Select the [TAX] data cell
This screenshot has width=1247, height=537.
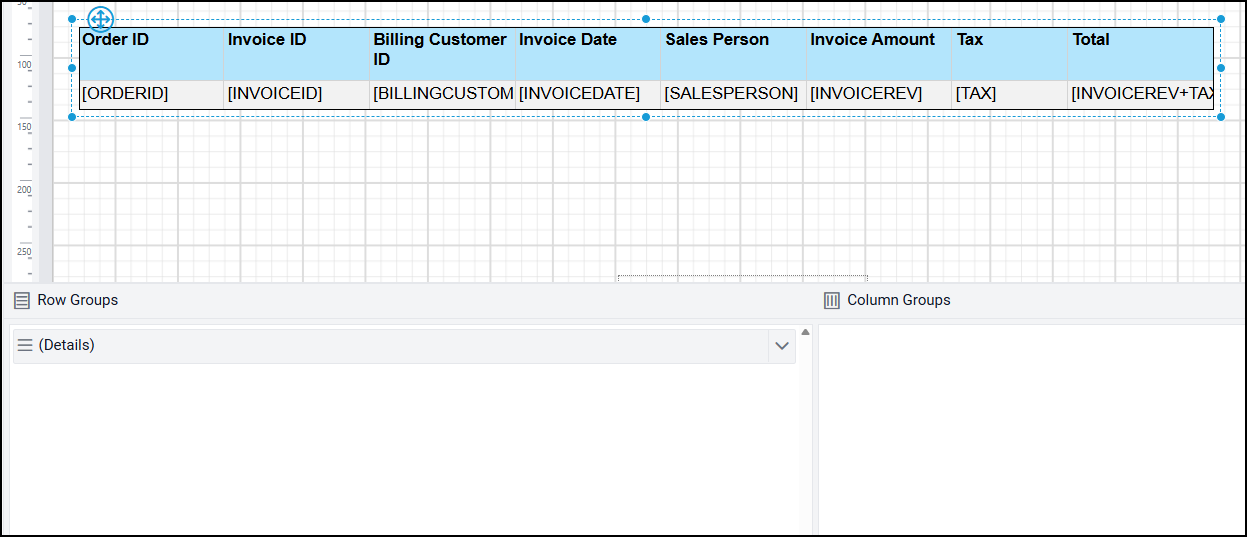[1009, 94]
